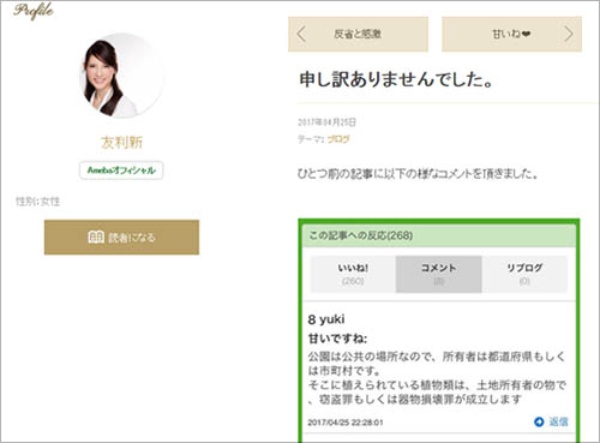This screenshot has width=600, height=443.
Task: Click the article title 申し訳ありませんでした。
Action: pyautogui.click(x=396, y=80)
